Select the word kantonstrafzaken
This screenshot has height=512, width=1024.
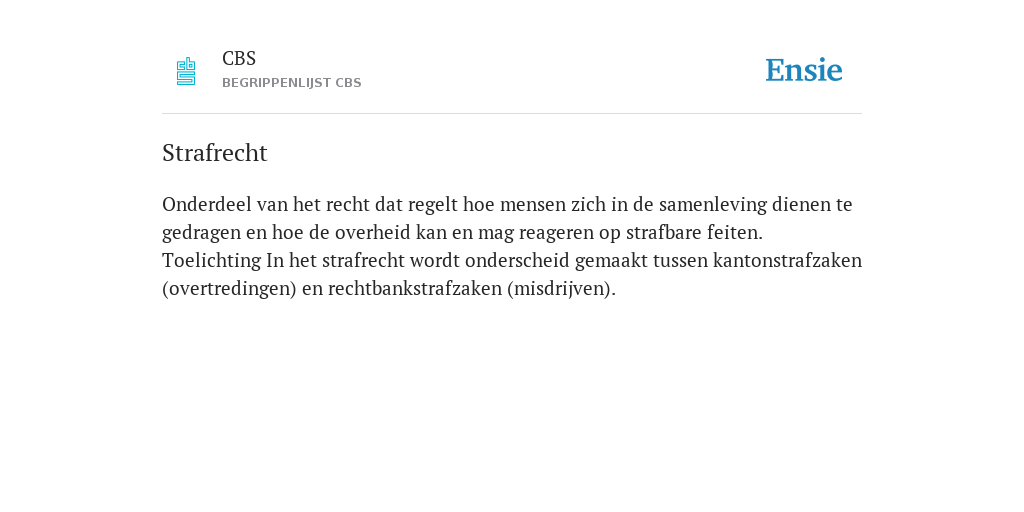(x=788, y=261)
